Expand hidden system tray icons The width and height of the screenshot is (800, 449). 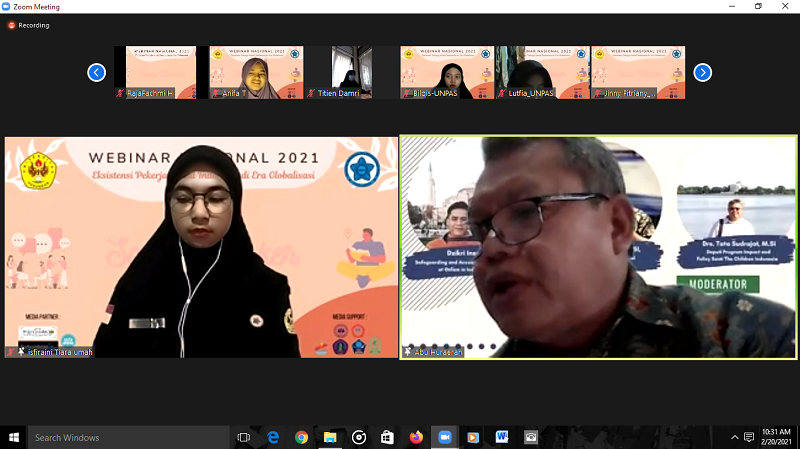click(735, 437)
